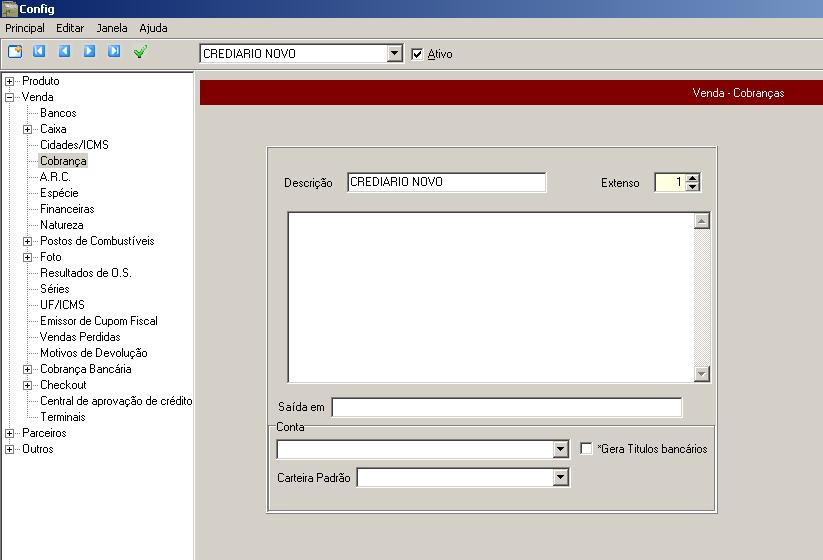Select the Cobrança Bancária tree label
The image size is (823, 560).
click(x=86, y=369)
